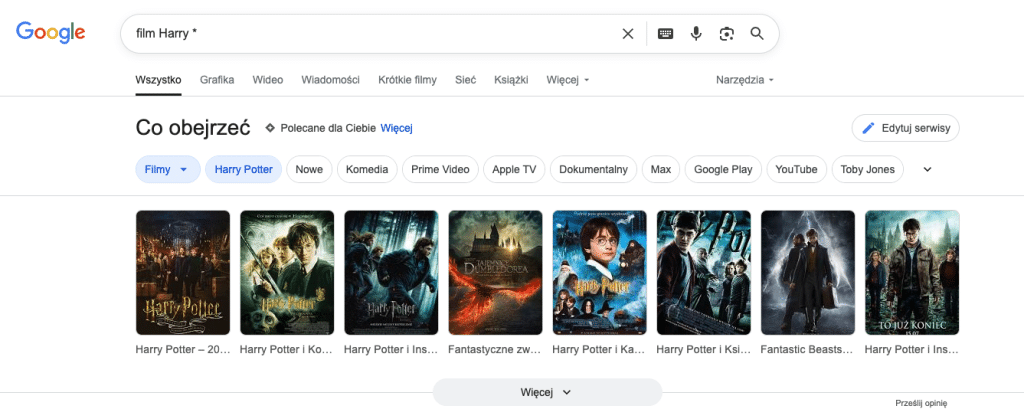Click the Edytuj serwisy button
Image resolution: width=1024 pixels, height=419 pixels.
[905, 128]
